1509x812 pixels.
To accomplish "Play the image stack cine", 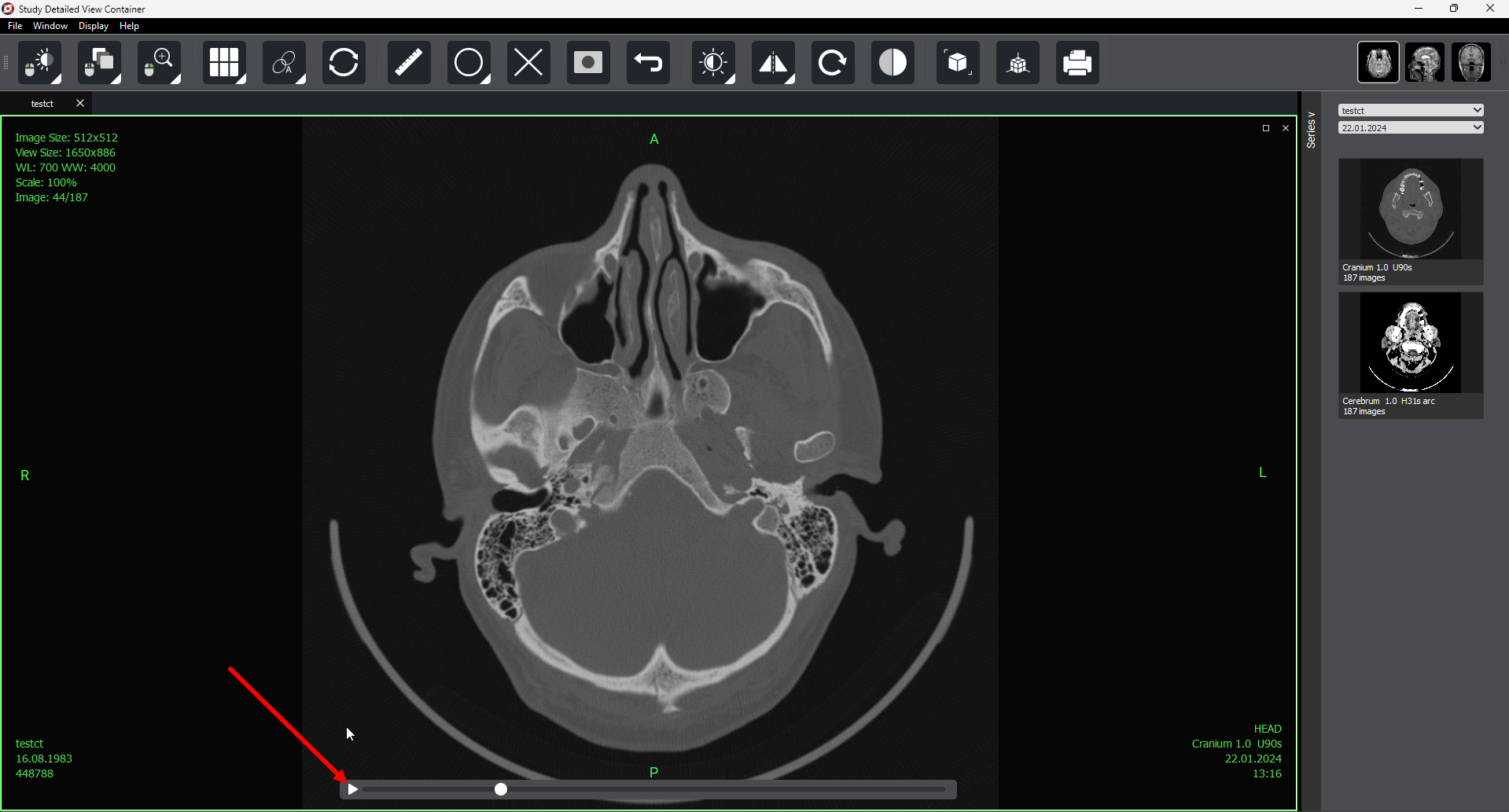I will coord(353,789).
